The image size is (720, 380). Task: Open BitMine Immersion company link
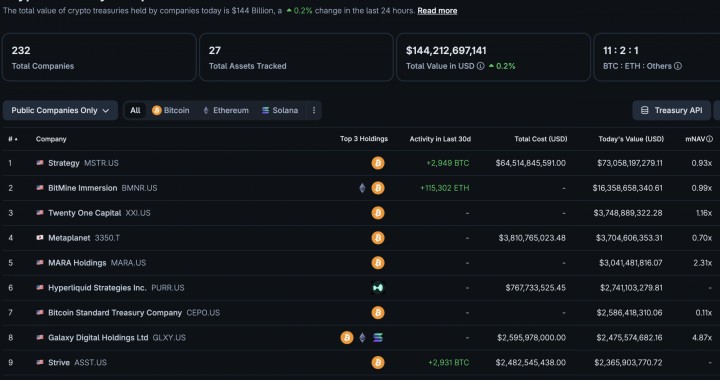83,188
